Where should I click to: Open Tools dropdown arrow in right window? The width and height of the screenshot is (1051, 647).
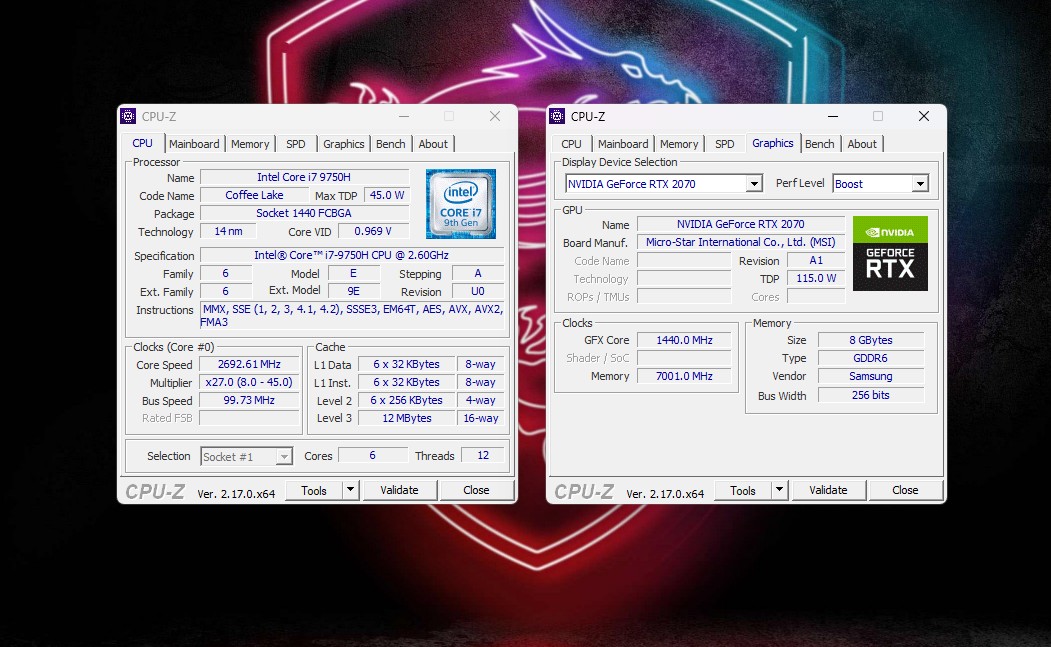[x=779, y=490]
